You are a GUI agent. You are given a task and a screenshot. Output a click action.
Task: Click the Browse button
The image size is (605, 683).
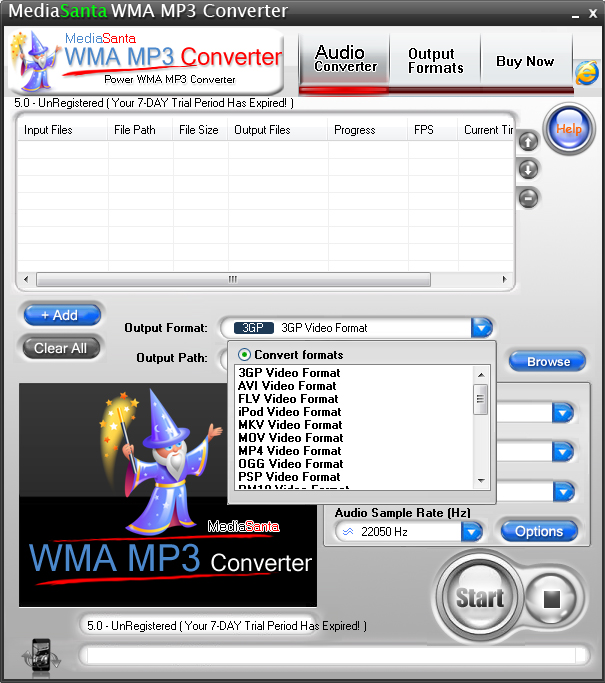click(548, 361)
